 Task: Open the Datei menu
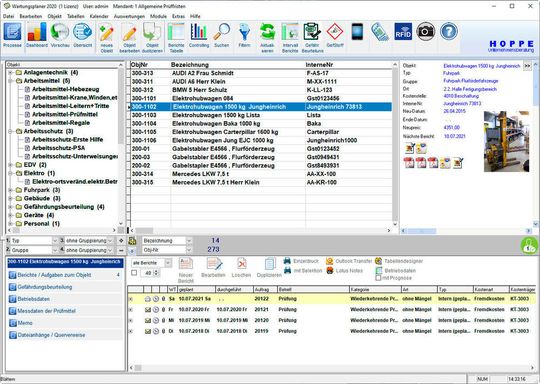click(x=8, y=16)
